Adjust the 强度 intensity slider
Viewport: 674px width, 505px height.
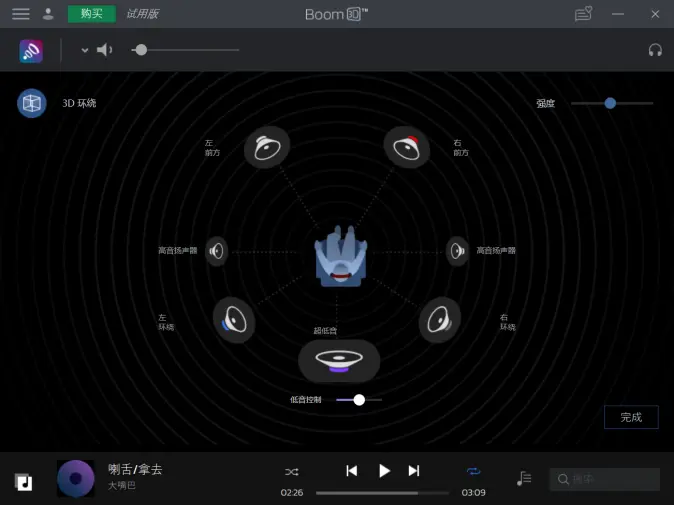coord(612,103)
